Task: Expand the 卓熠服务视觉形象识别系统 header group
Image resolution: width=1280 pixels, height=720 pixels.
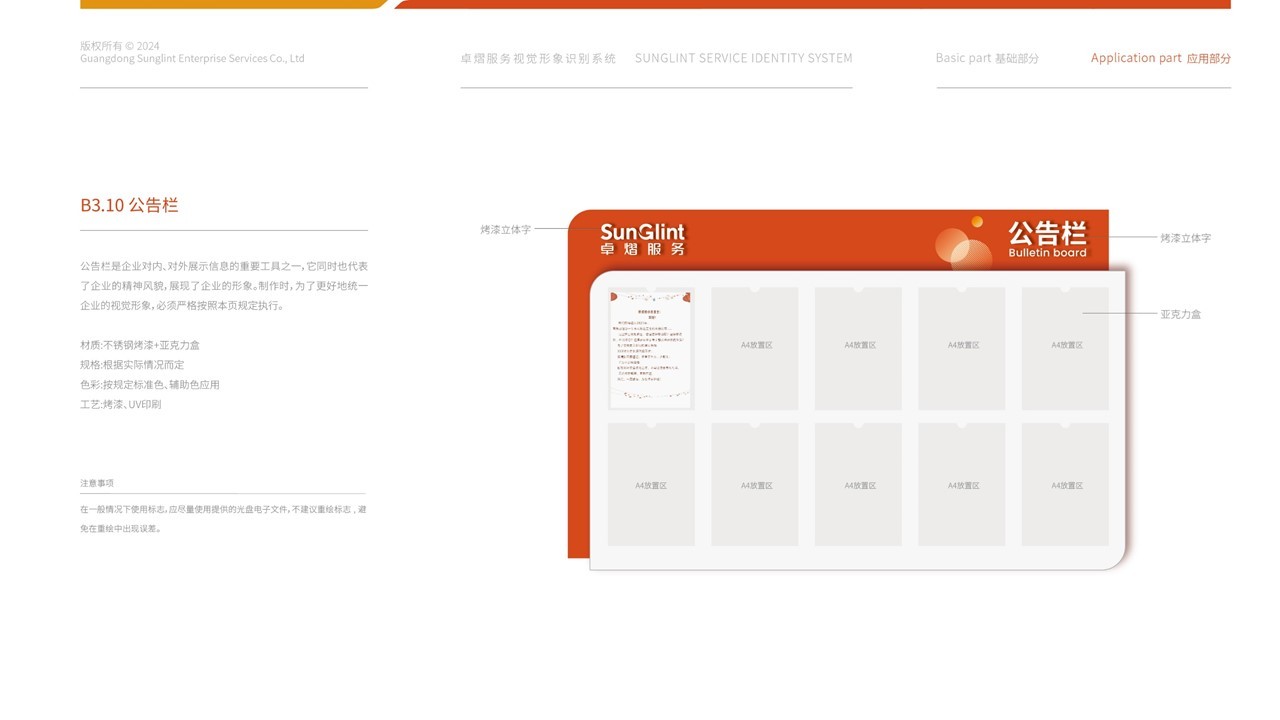Action: pos(540,58)
